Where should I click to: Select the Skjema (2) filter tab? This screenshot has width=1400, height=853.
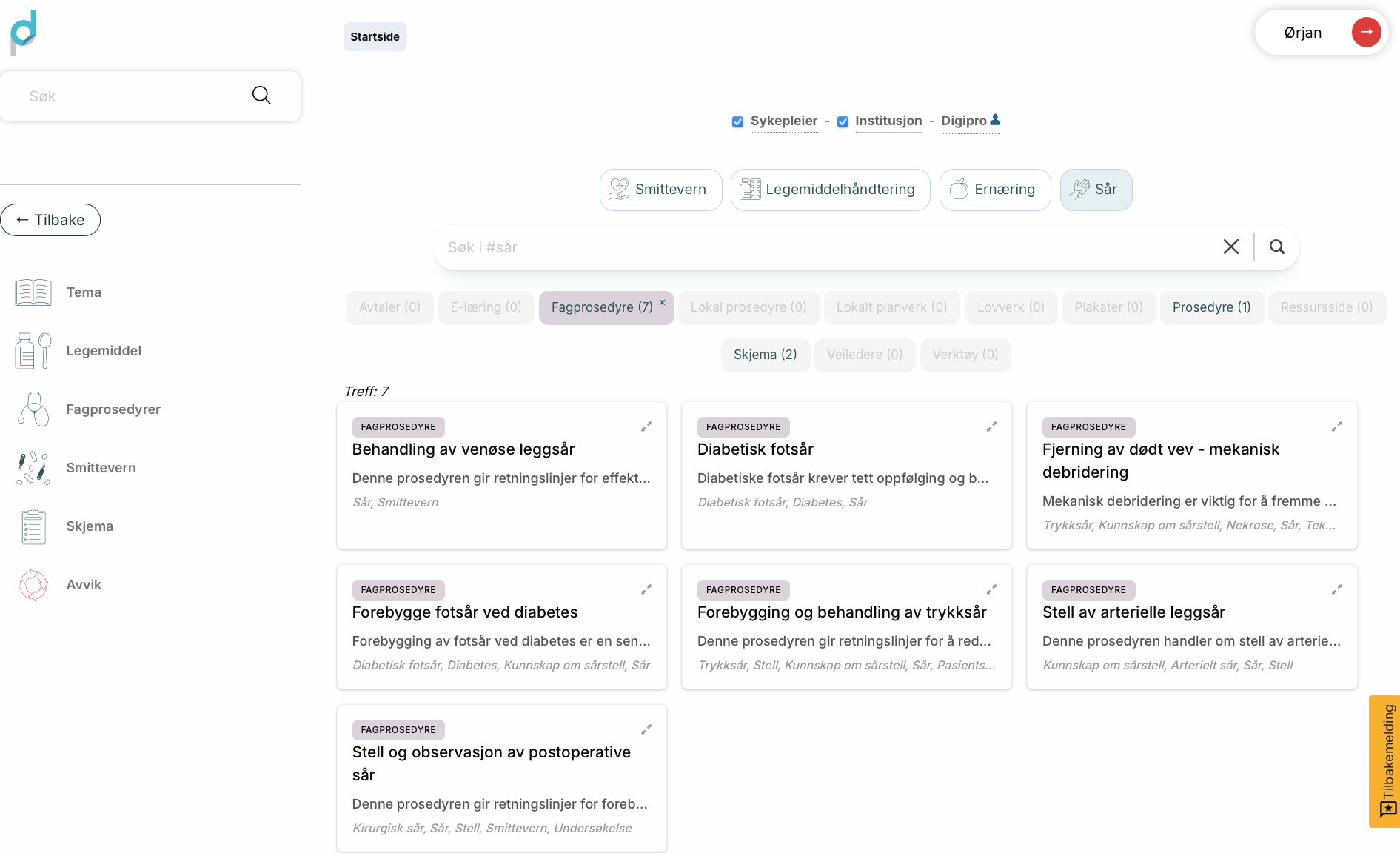[765, 355]
